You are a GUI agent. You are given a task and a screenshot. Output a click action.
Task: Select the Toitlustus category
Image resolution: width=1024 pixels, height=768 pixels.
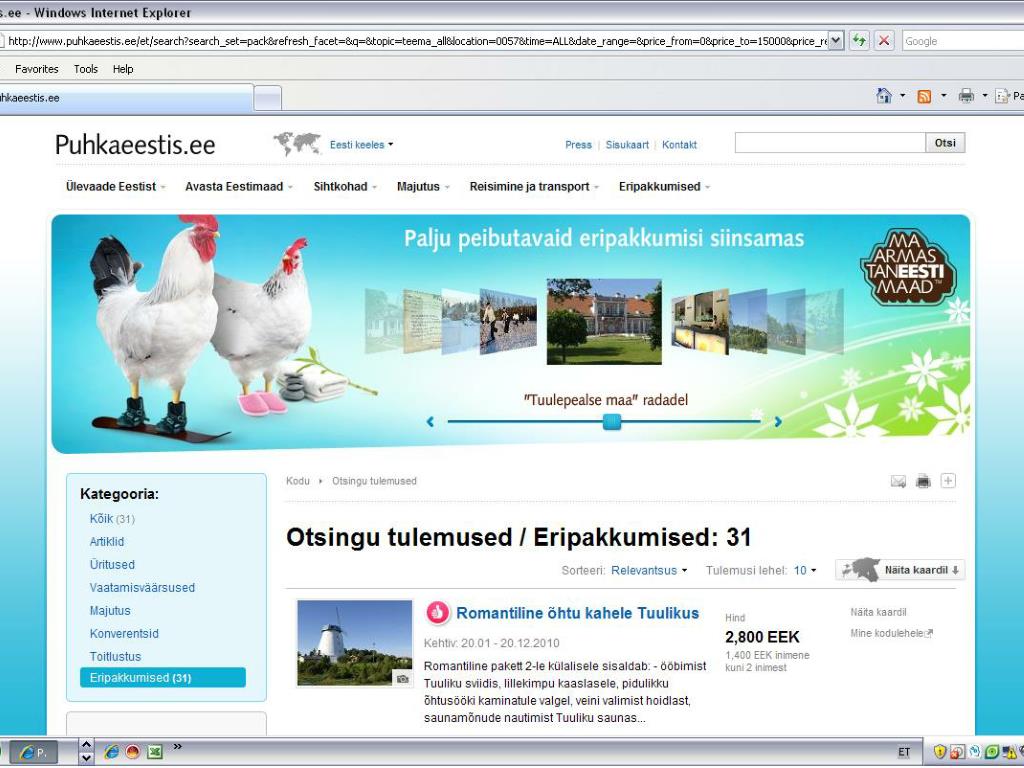tap(115, 656)
